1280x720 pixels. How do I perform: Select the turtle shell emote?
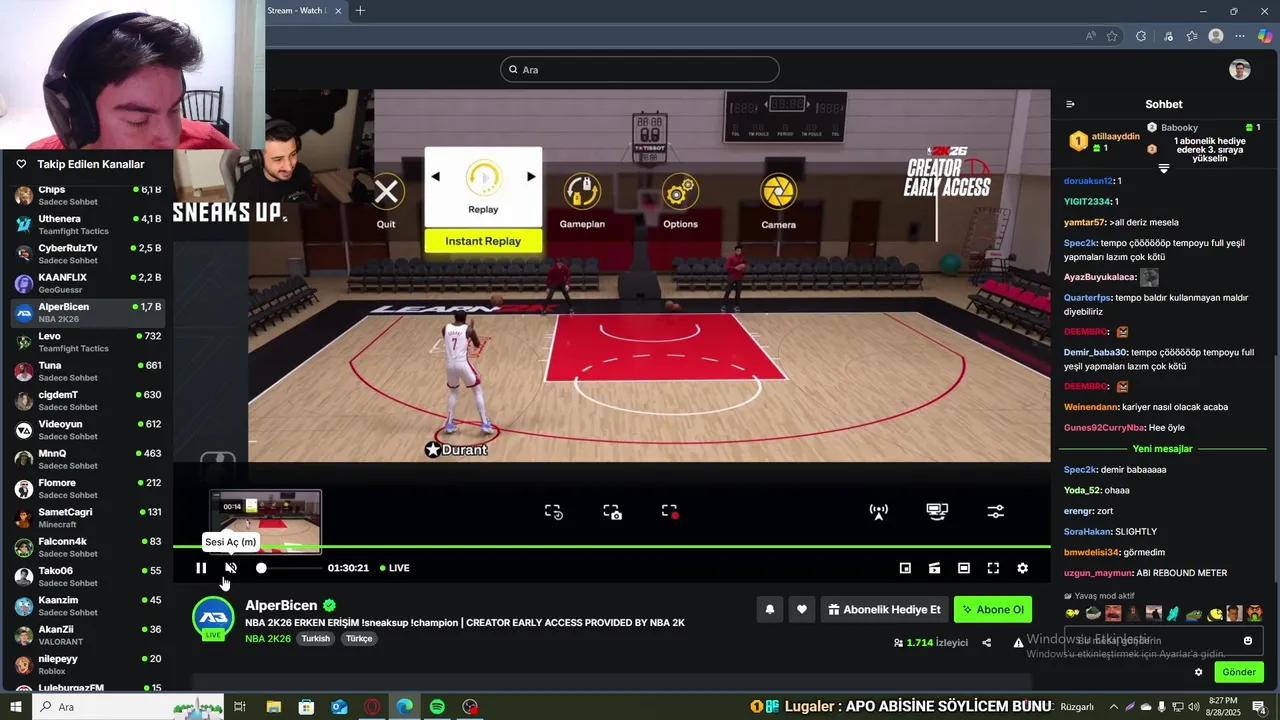[x=1093, y=613]
